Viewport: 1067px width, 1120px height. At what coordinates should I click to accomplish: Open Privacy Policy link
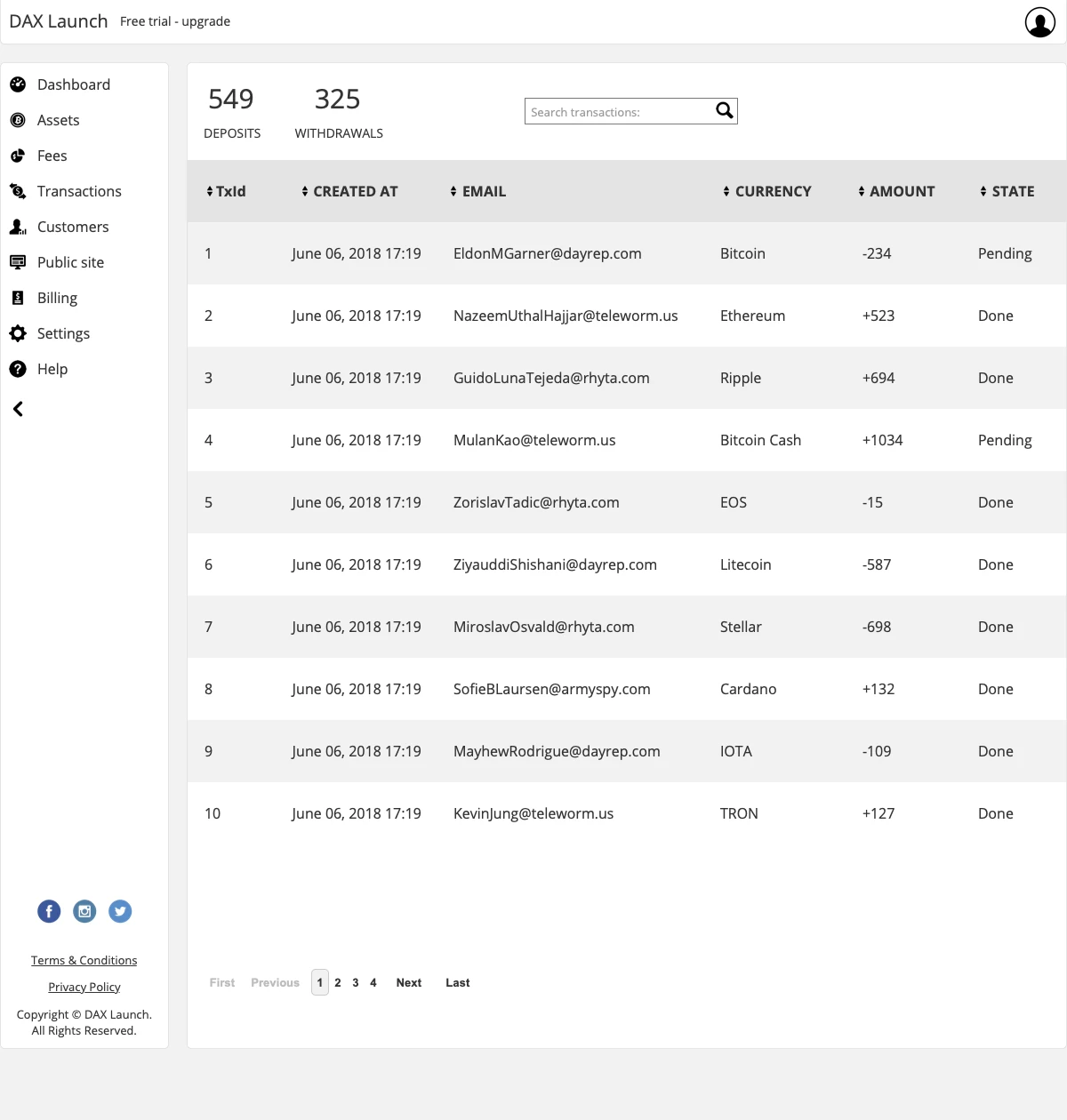[84, 987]
